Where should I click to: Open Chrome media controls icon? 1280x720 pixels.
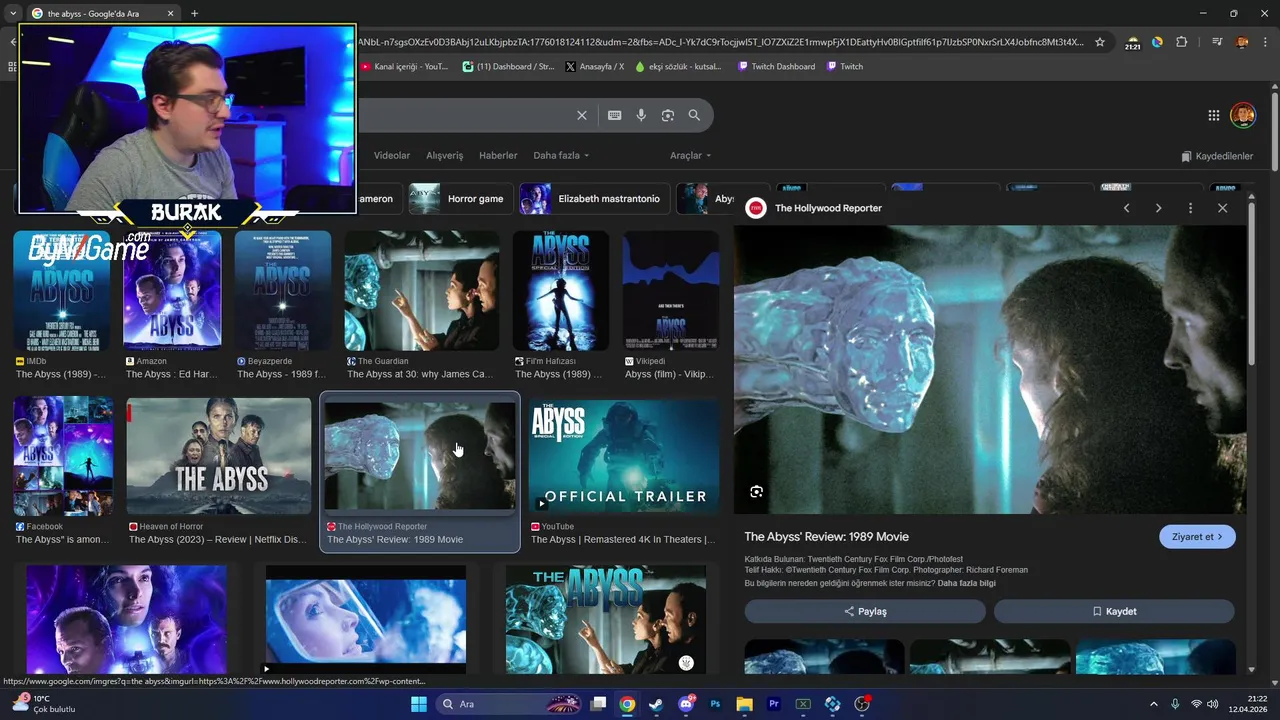pos(1216,42)
